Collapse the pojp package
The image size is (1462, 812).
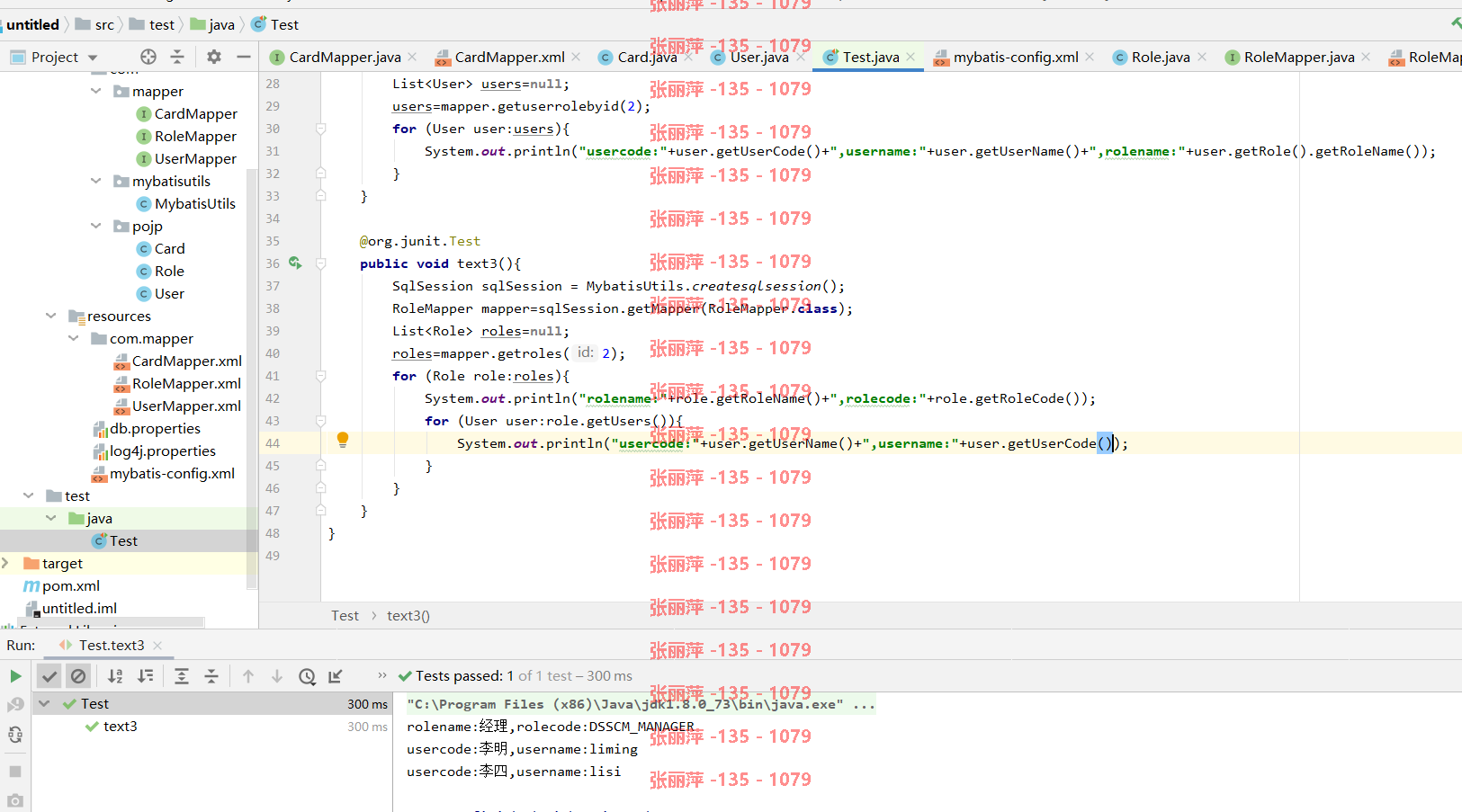tap(96, 226)
